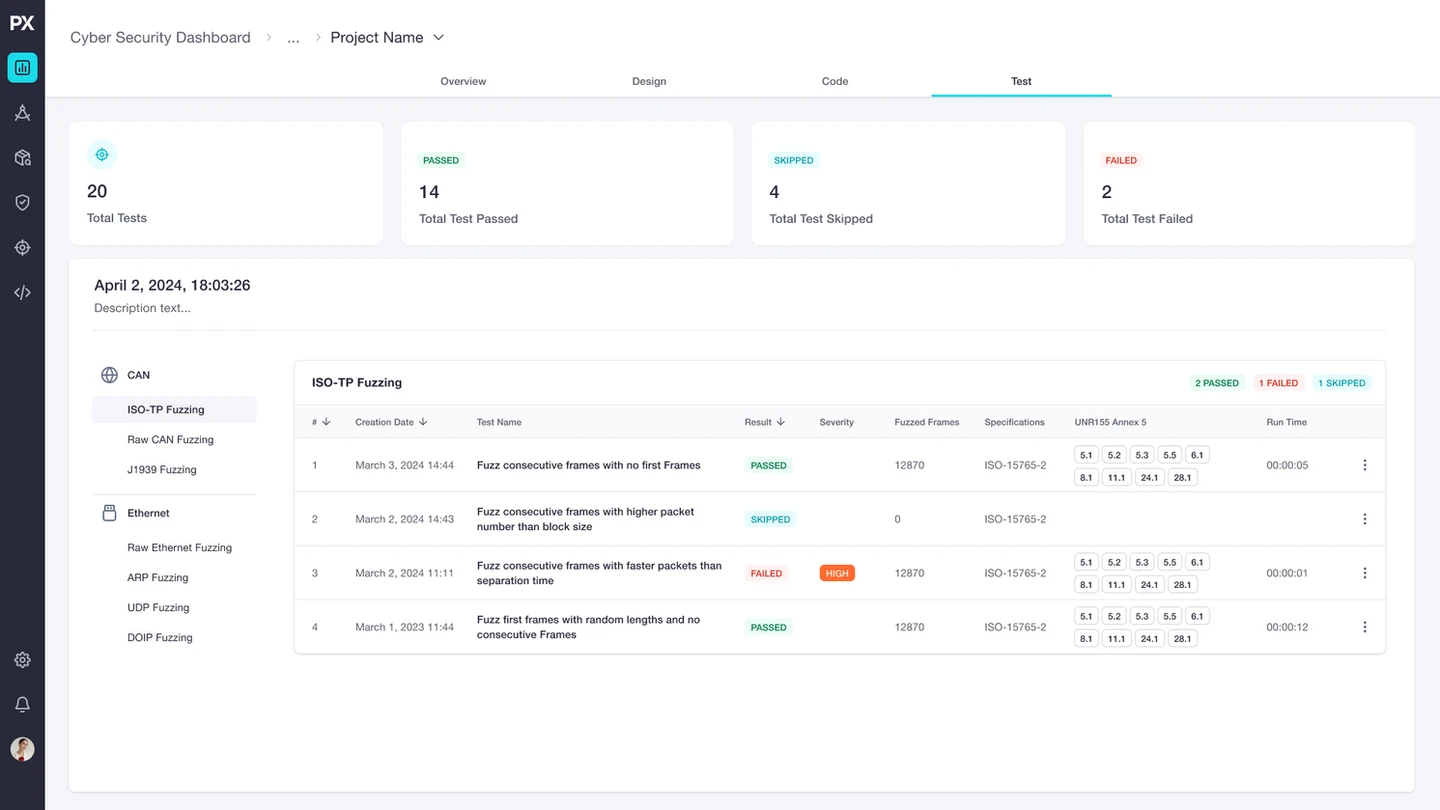Click the Total Test Skipped card
1440x810 pixels.
click(x=908, y=183)
